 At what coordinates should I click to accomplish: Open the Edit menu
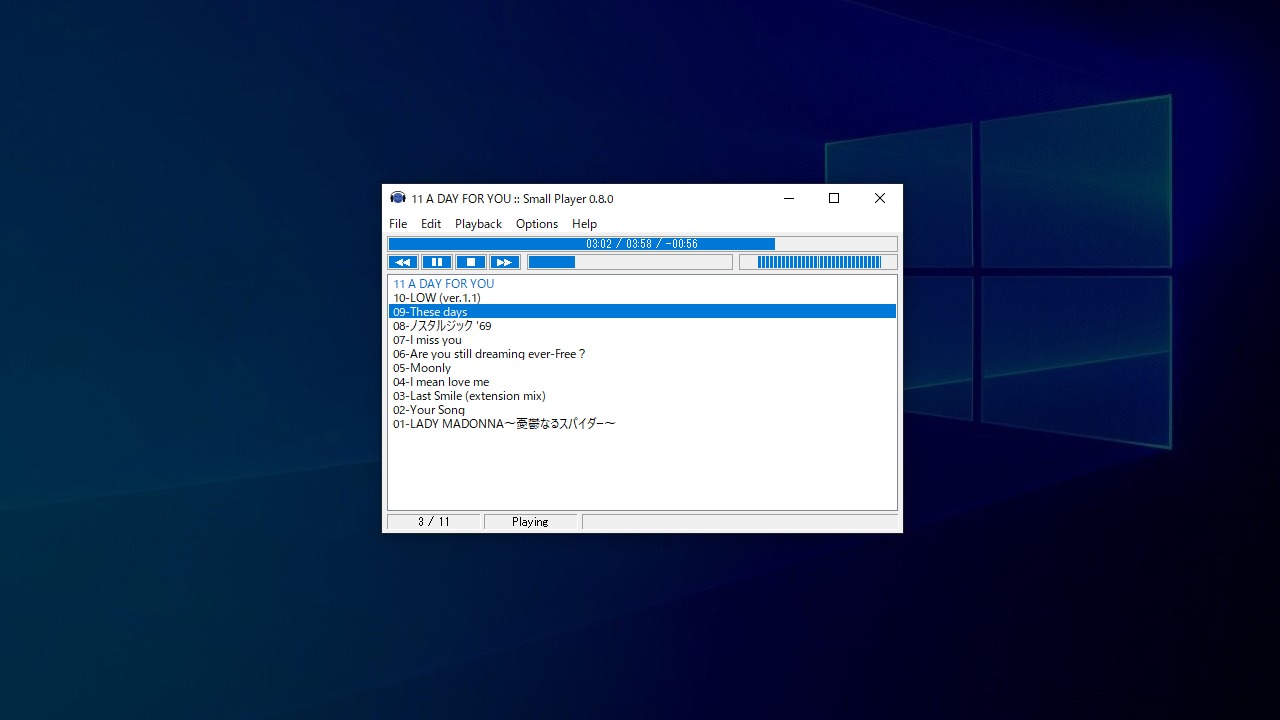(431, 224)
